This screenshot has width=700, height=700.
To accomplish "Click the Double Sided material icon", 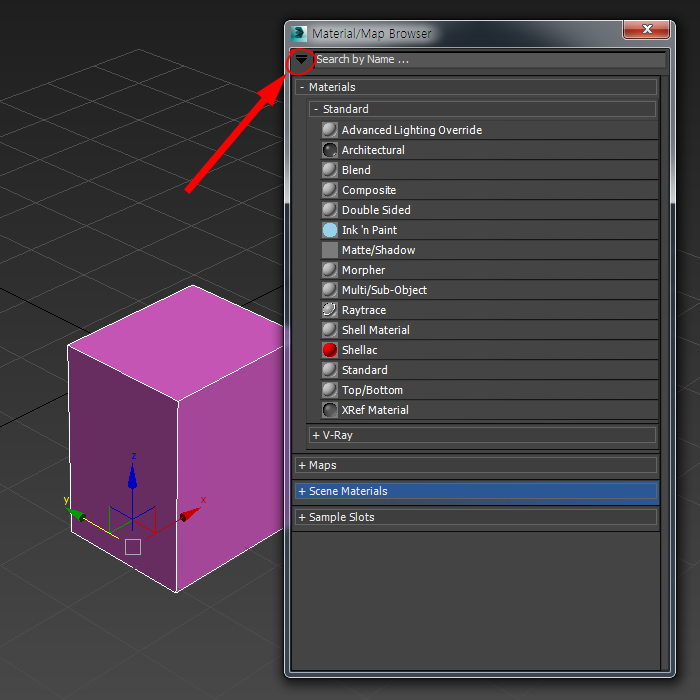I will (x=329, y=210).
